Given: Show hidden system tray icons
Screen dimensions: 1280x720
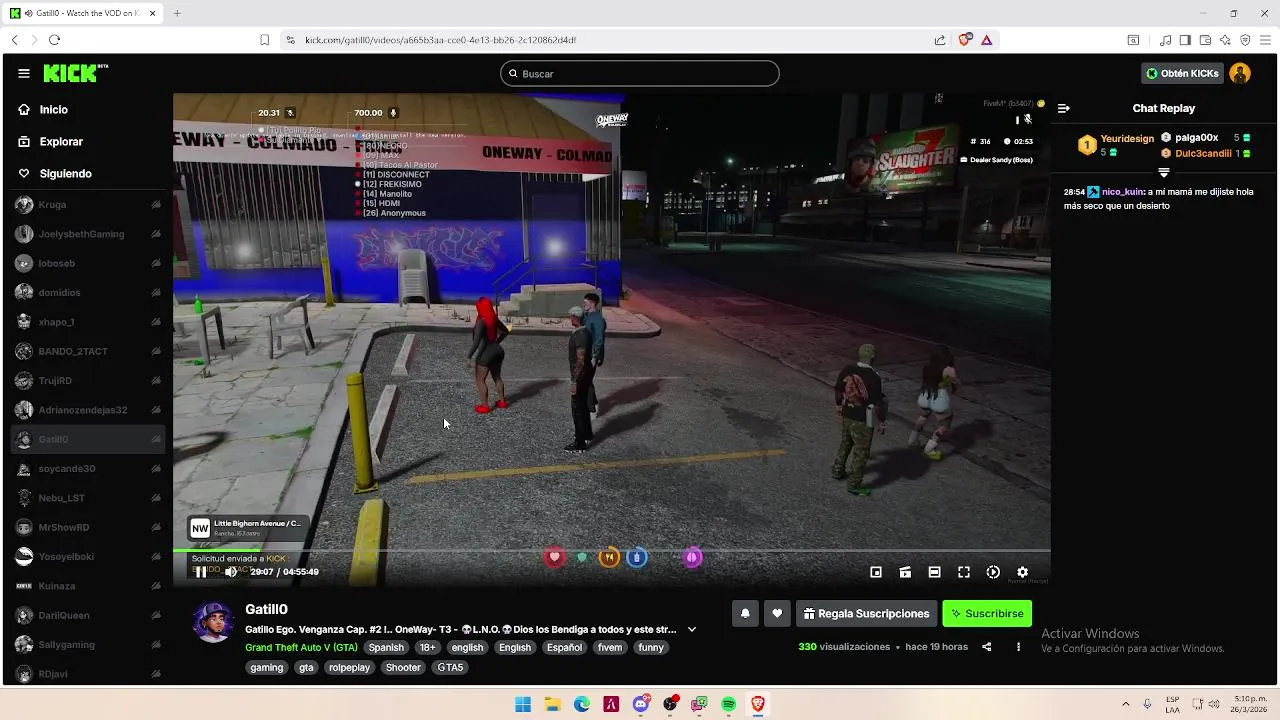Looking at the screenshot, I should click(1125, 704).
